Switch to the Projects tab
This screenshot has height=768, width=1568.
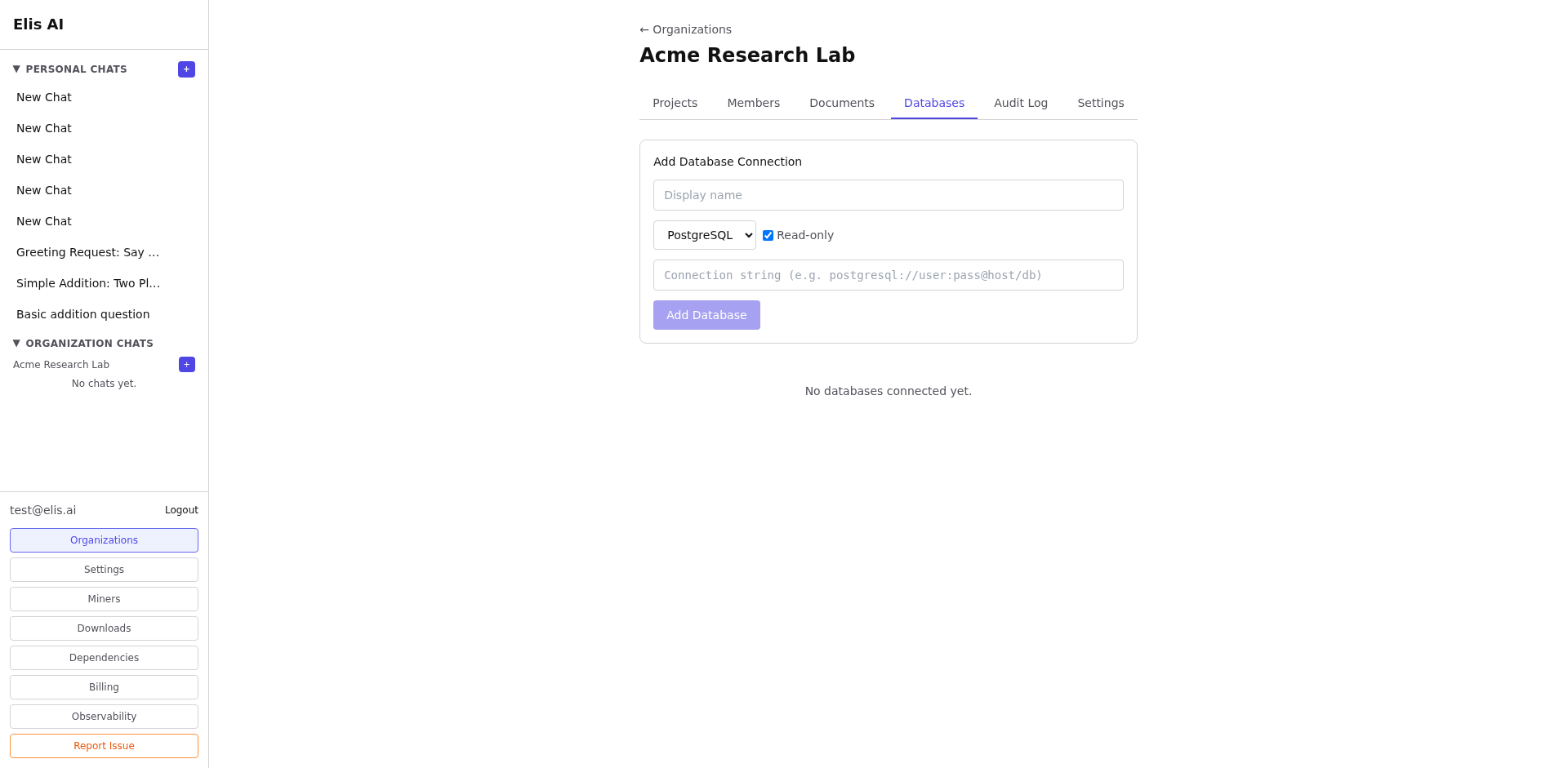click(x=675, y=103)
